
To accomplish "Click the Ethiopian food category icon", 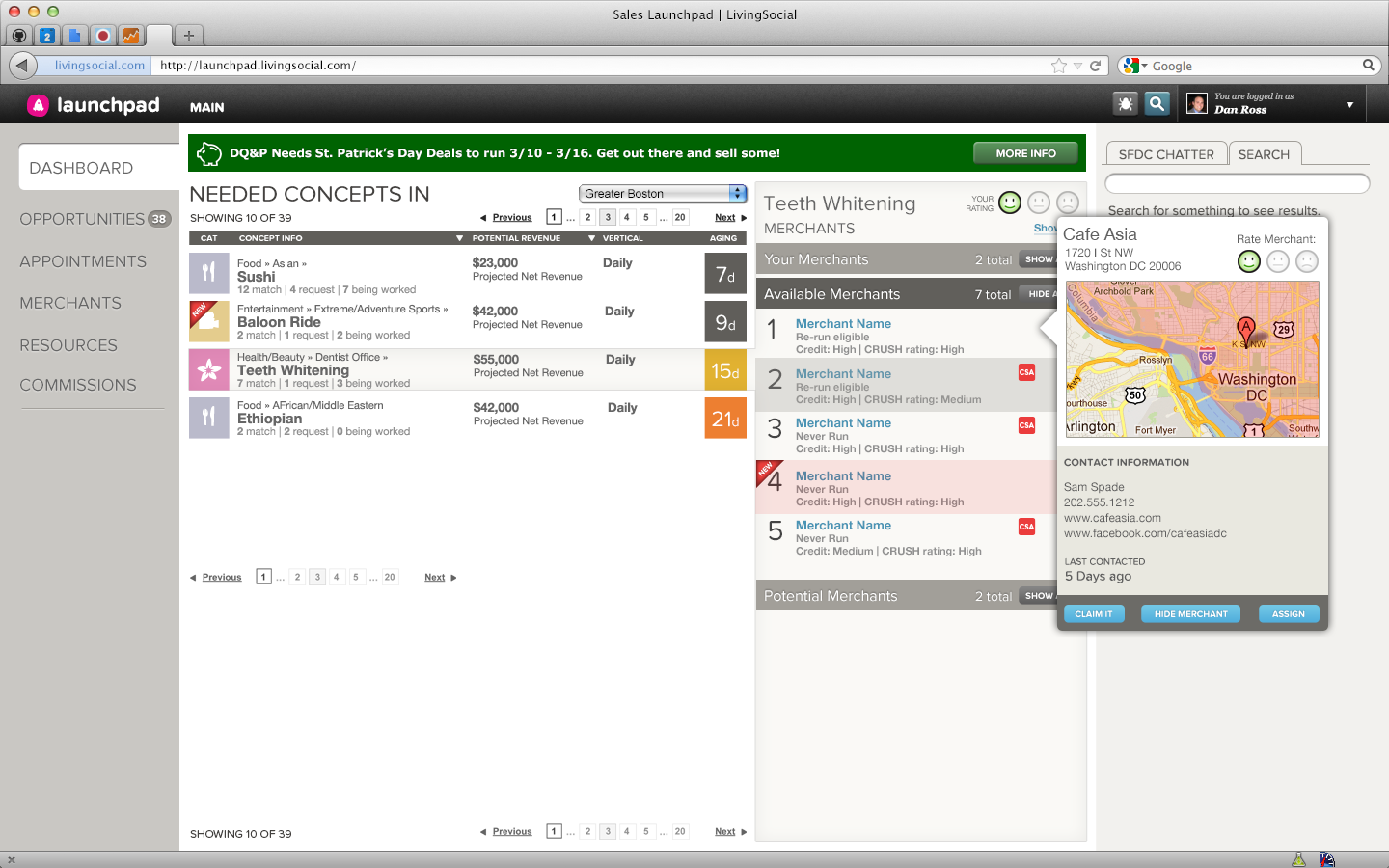I will 208,418.
